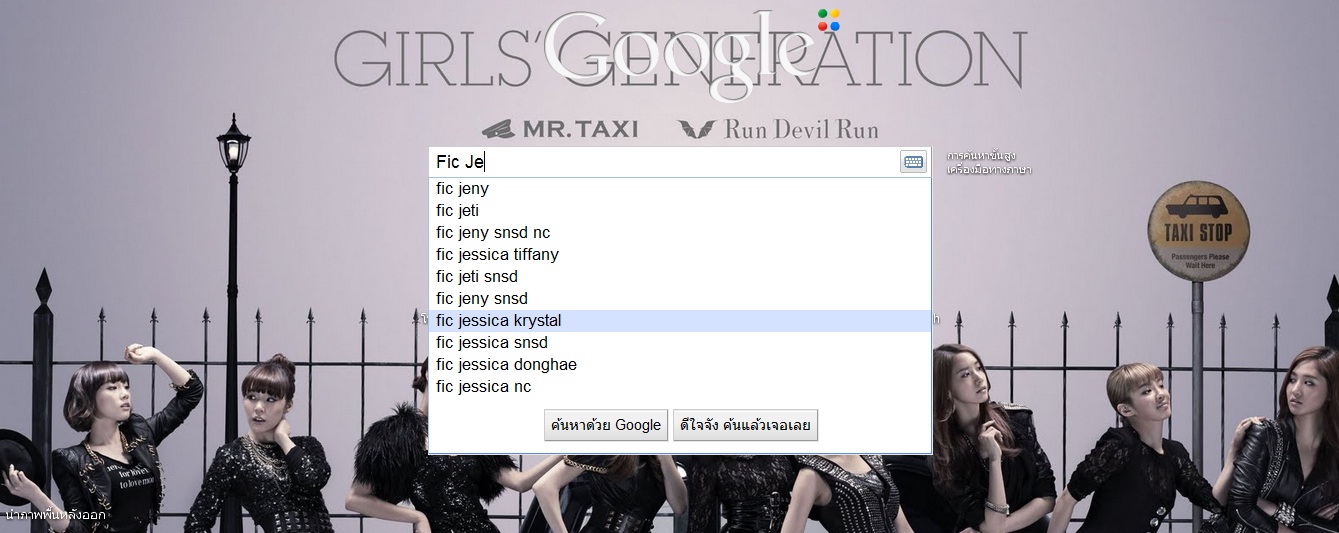The width and height of the screenshot is (1339, 533).
Task: Select suggestion 'fic jeny'
Action: (680, 189)
